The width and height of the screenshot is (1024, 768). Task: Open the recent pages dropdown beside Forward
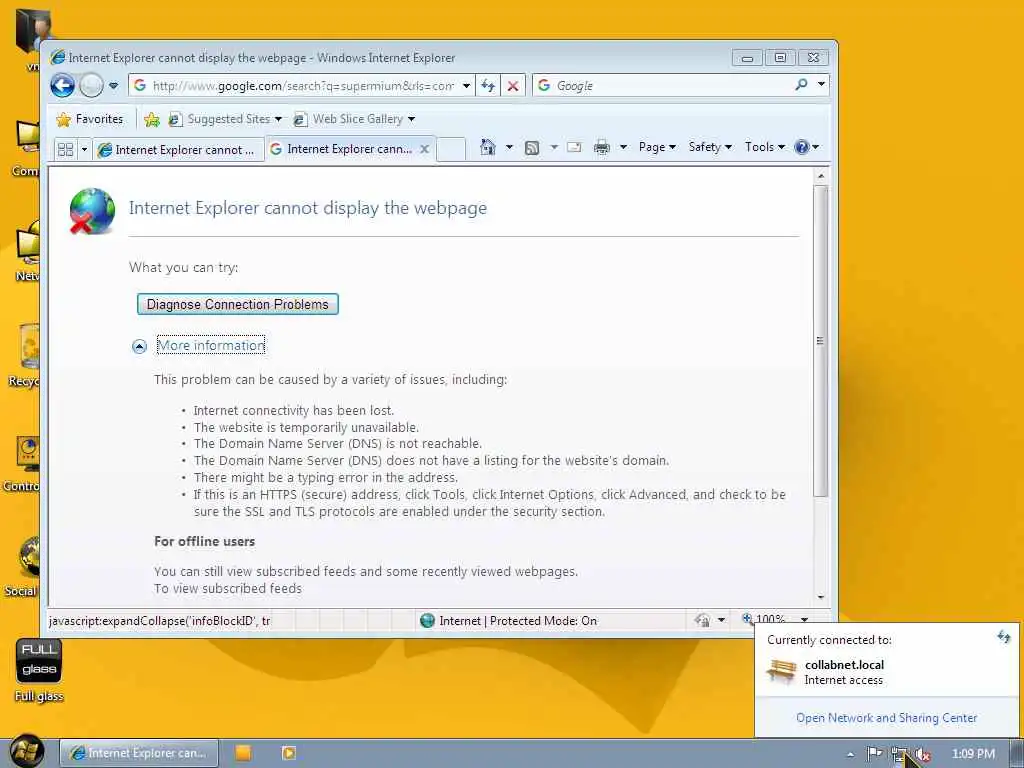pos(114,86)
